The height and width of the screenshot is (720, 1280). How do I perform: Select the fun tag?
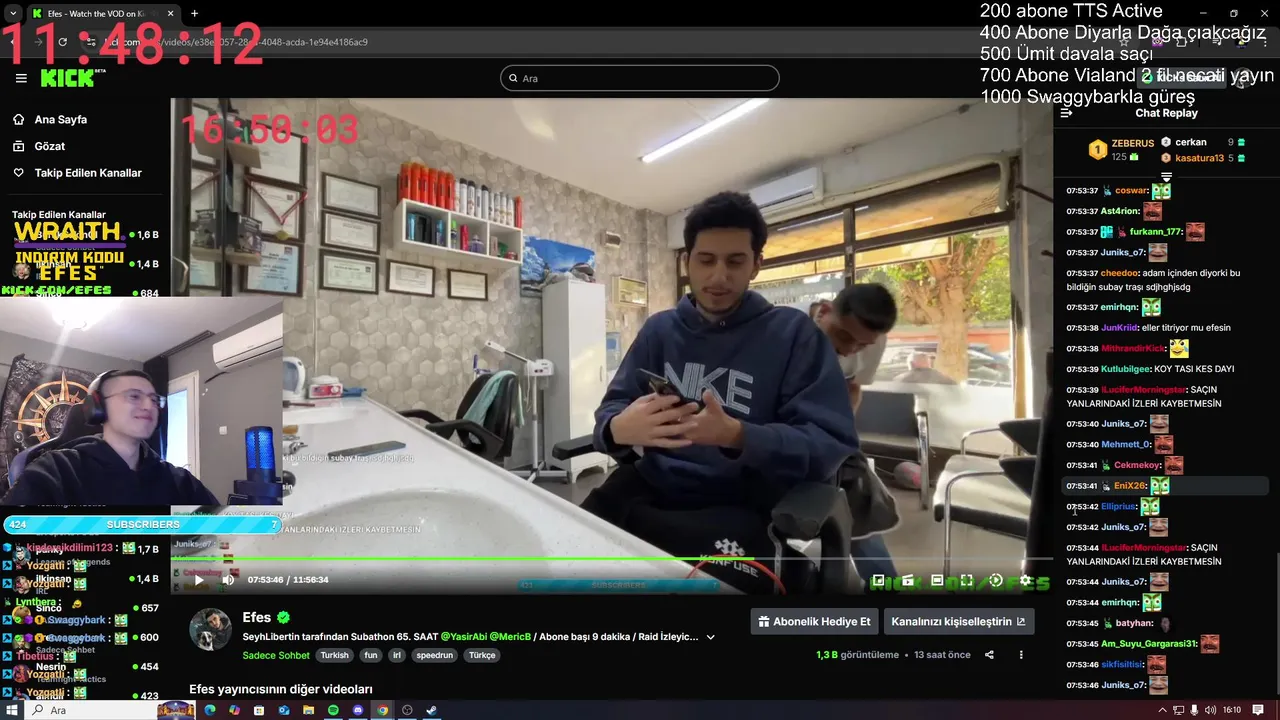tap(371, 655)
